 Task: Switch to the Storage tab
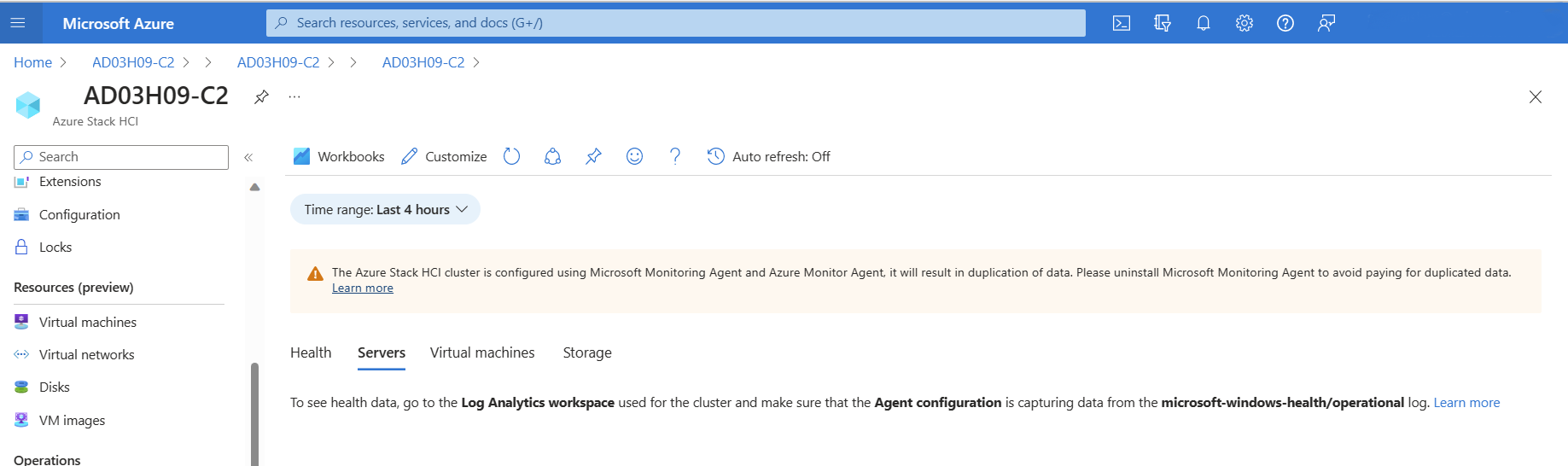coord(587,352)
